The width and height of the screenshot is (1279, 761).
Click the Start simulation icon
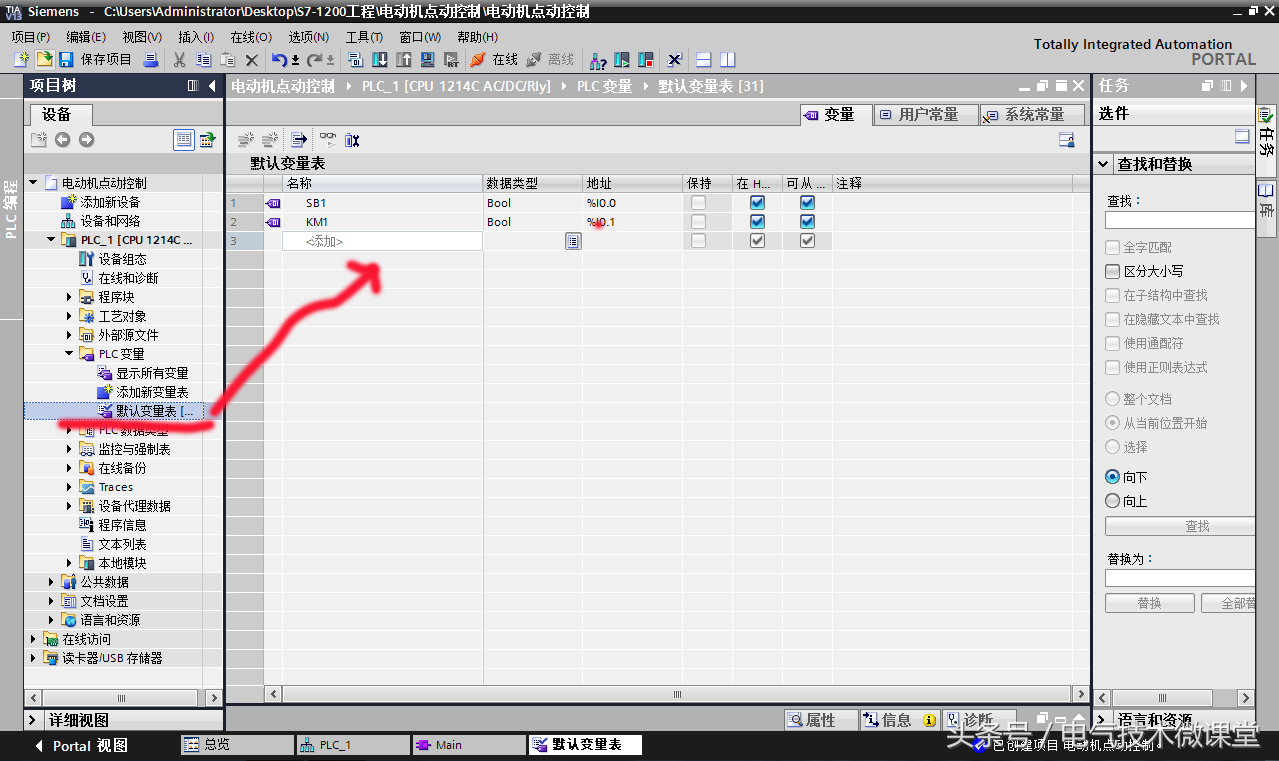coord(428,60)
